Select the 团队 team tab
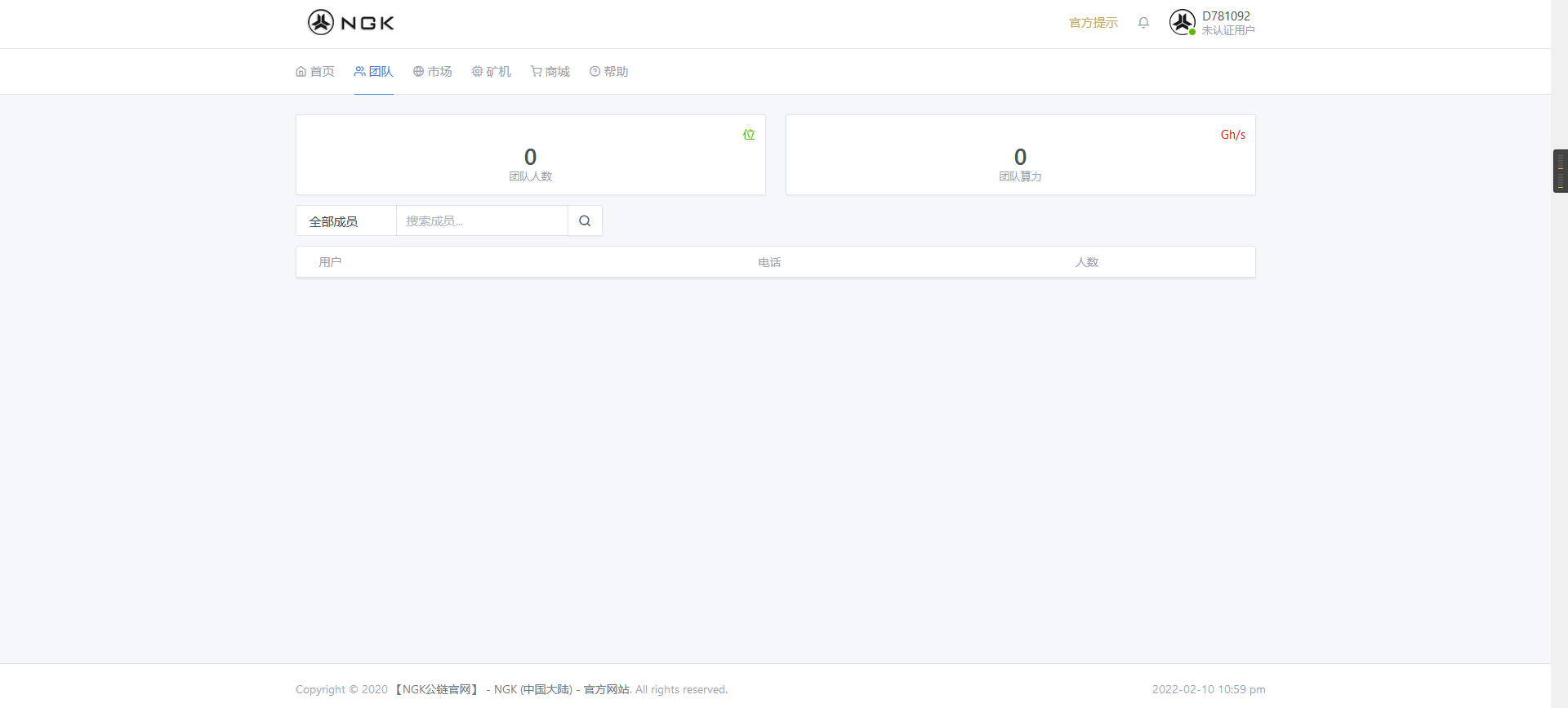 pyautogui.click(x=374, y=72)
